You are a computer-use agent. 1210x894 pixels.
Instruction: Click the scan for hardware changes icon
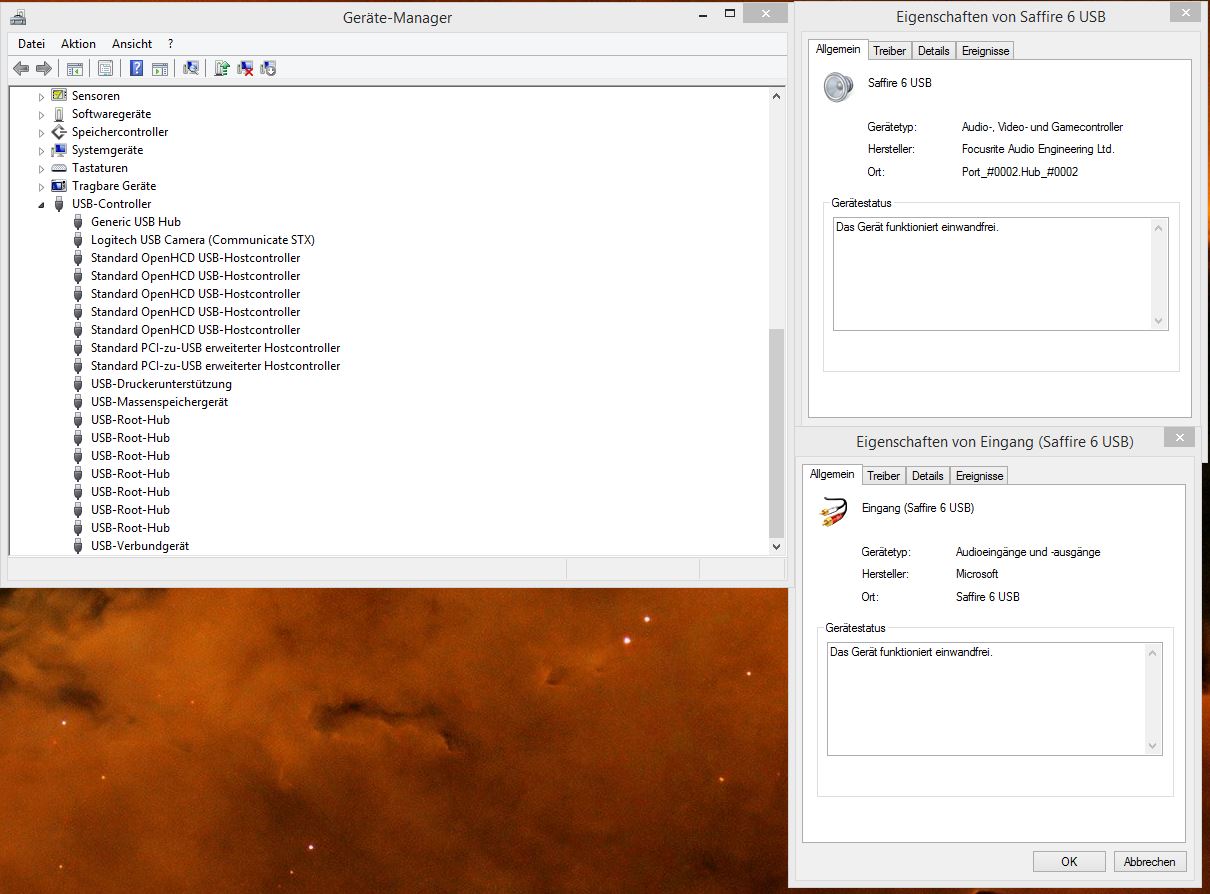[x=191, y=68]
